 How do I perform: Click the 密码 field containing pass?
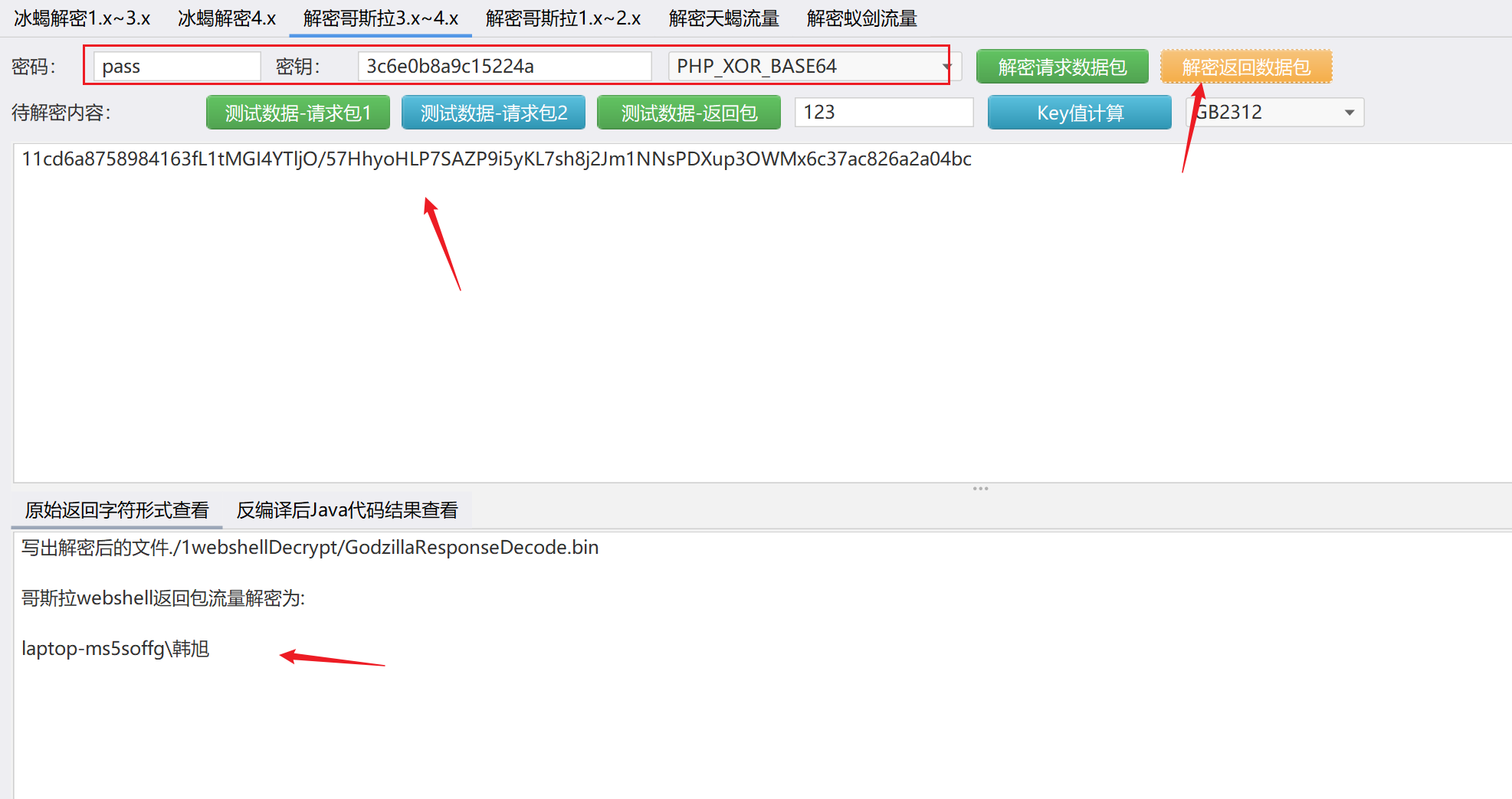[176, 67]
